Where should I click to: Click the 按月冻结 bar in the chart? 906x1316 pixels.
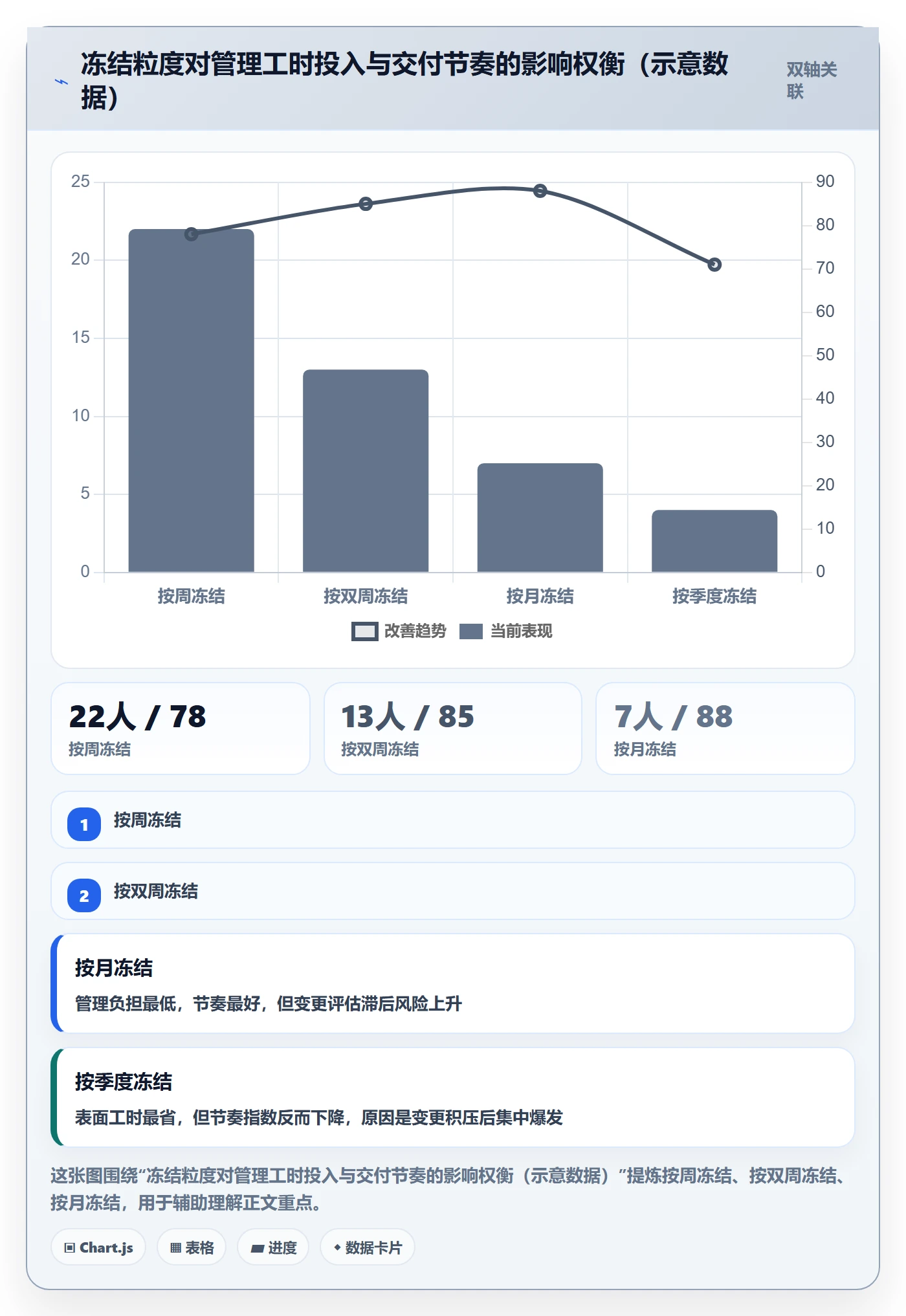coord(540,518)
